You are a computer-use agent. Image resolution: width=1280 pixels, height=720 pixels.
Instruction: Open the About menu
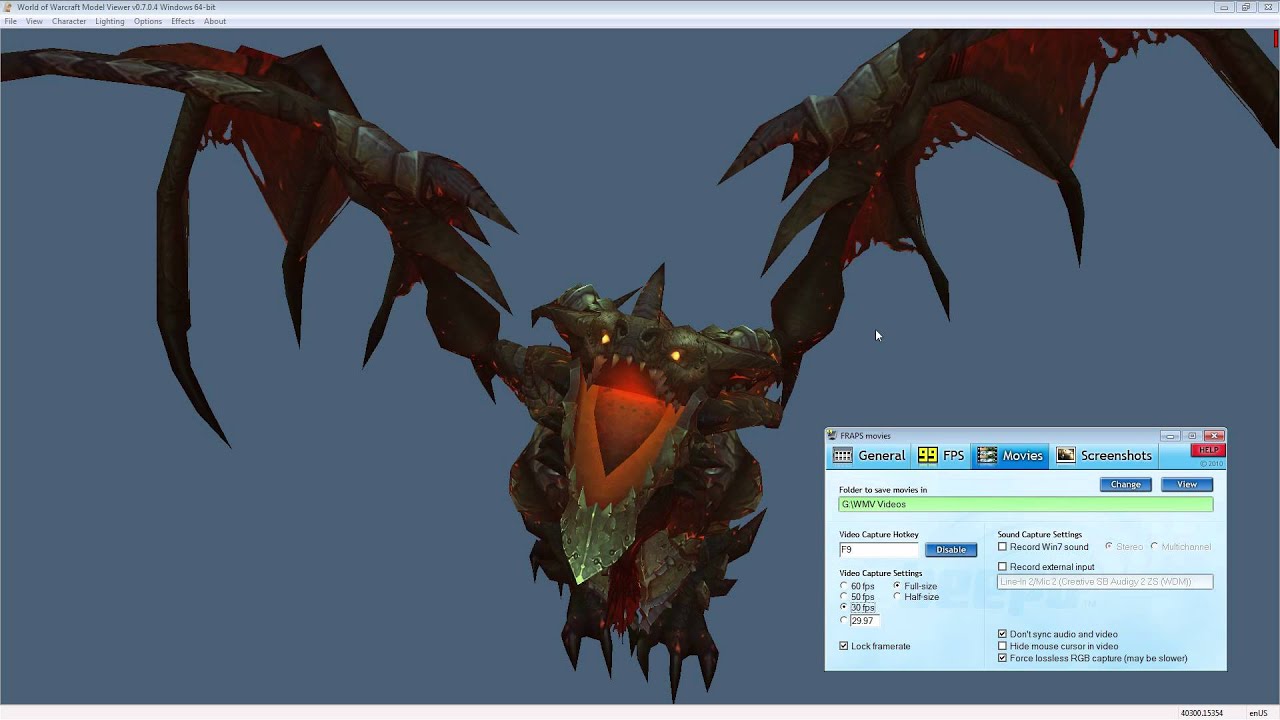pos(215,21)
